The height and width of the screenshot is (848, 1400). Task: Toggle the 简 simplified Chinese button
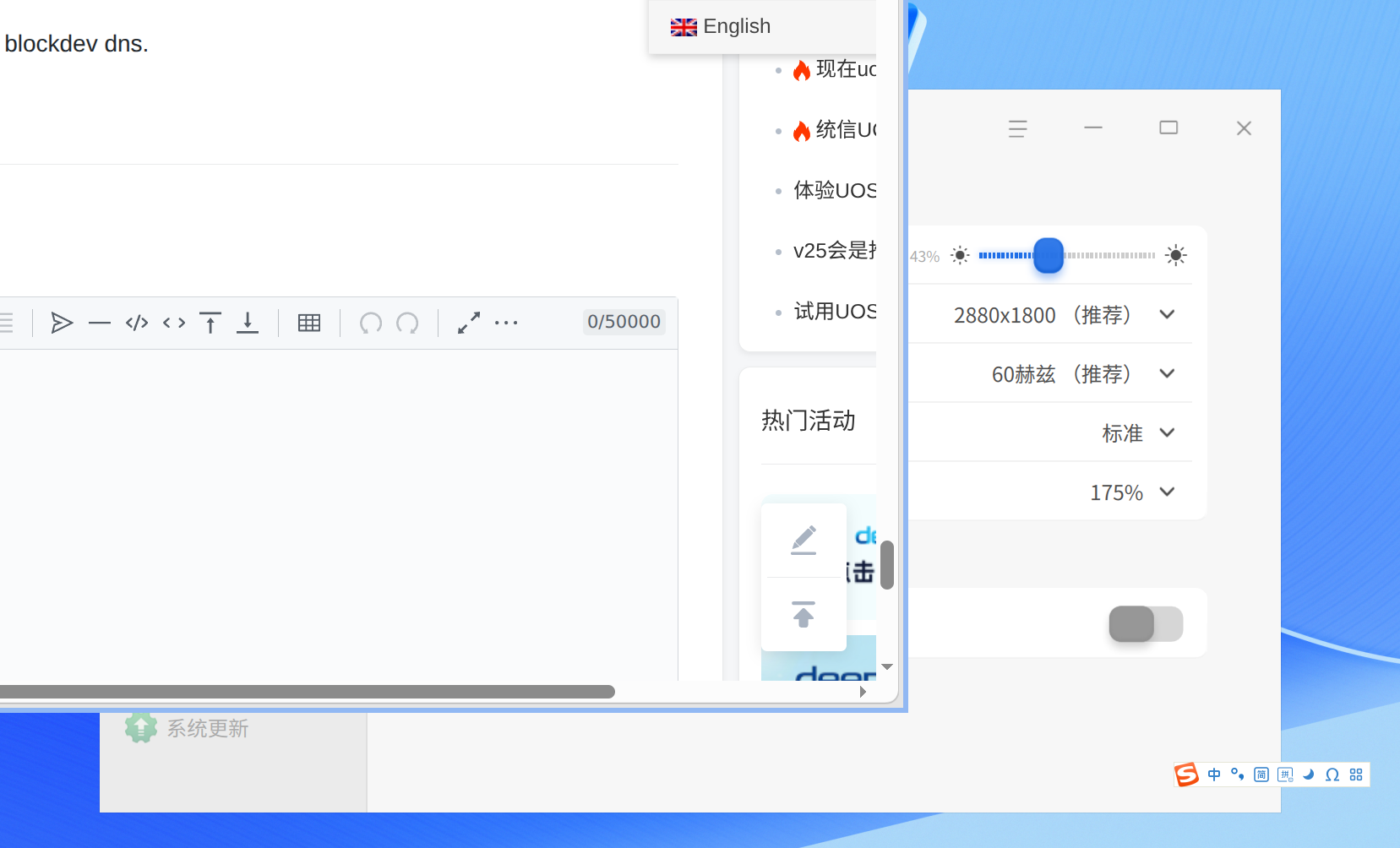click(1261, 775)
